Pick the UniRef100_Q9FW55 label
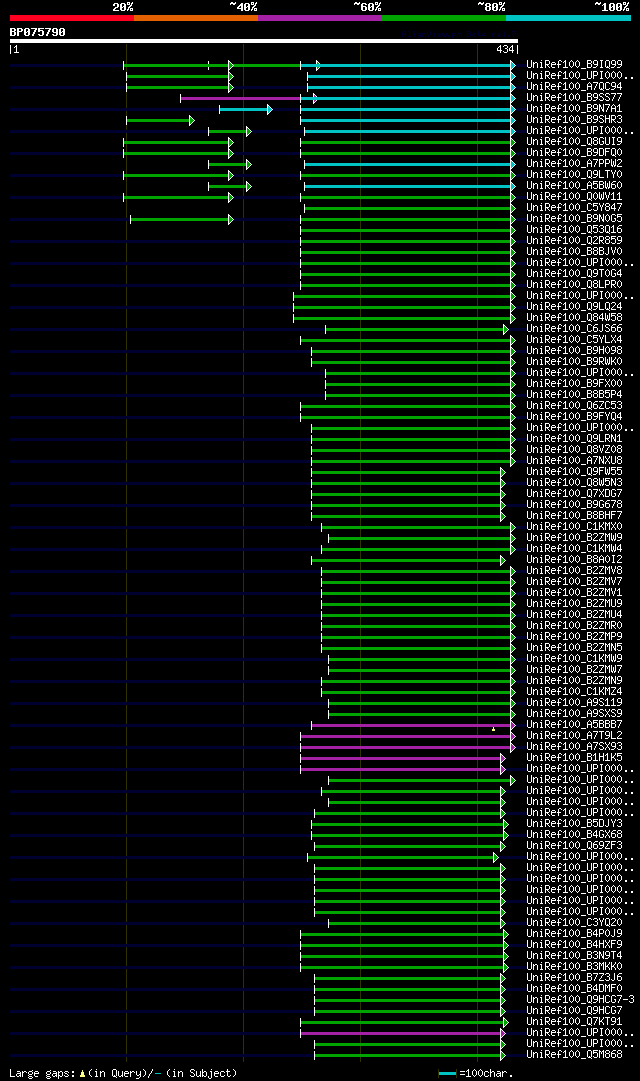This screenshot has height=1081, width=640. pyautogui.click(x=574, y=472)
